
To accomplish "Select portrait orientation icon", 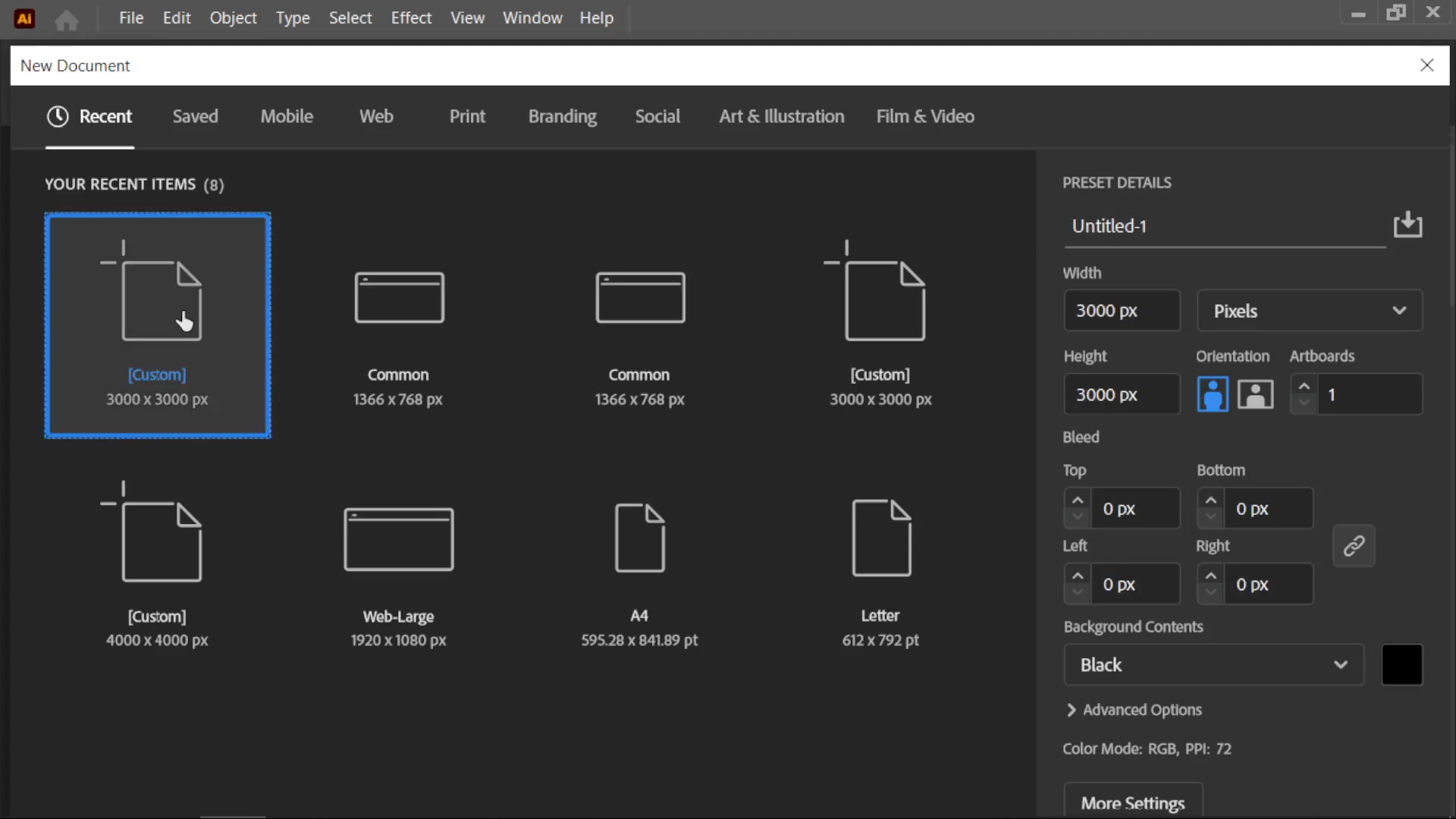I will [x=1213, y=394].
